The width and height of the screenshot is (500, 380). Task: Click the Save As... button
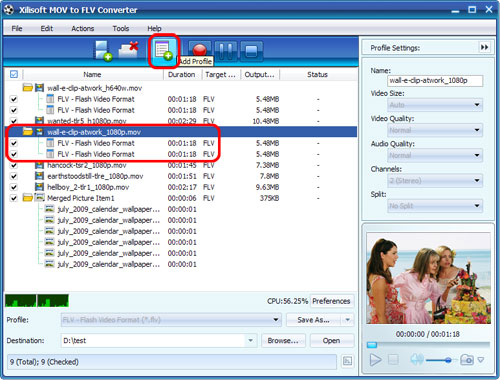[313, 320]
